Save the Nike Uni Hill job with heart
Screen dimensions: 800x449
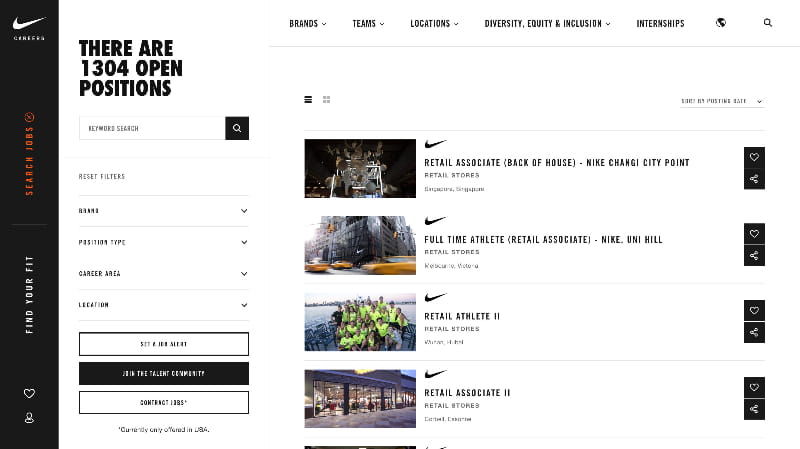click(754, 234)
